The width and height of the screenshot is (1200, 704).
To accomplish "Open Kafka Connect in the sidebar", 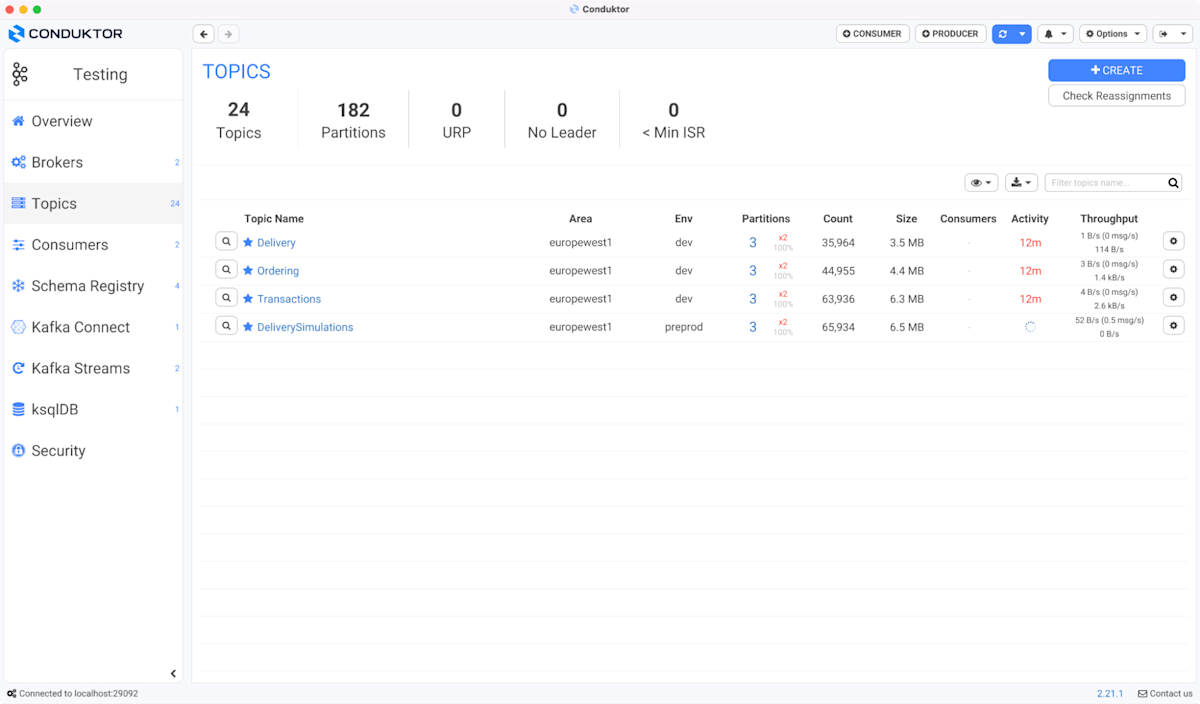I will 94,327.
